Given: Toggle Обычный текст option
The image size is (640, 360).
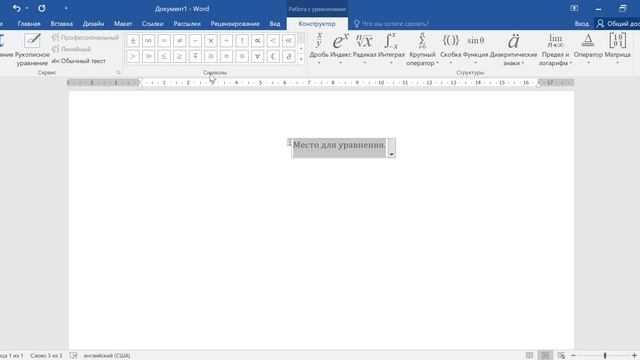Looking at the screenshot, I should coord(79,61).
